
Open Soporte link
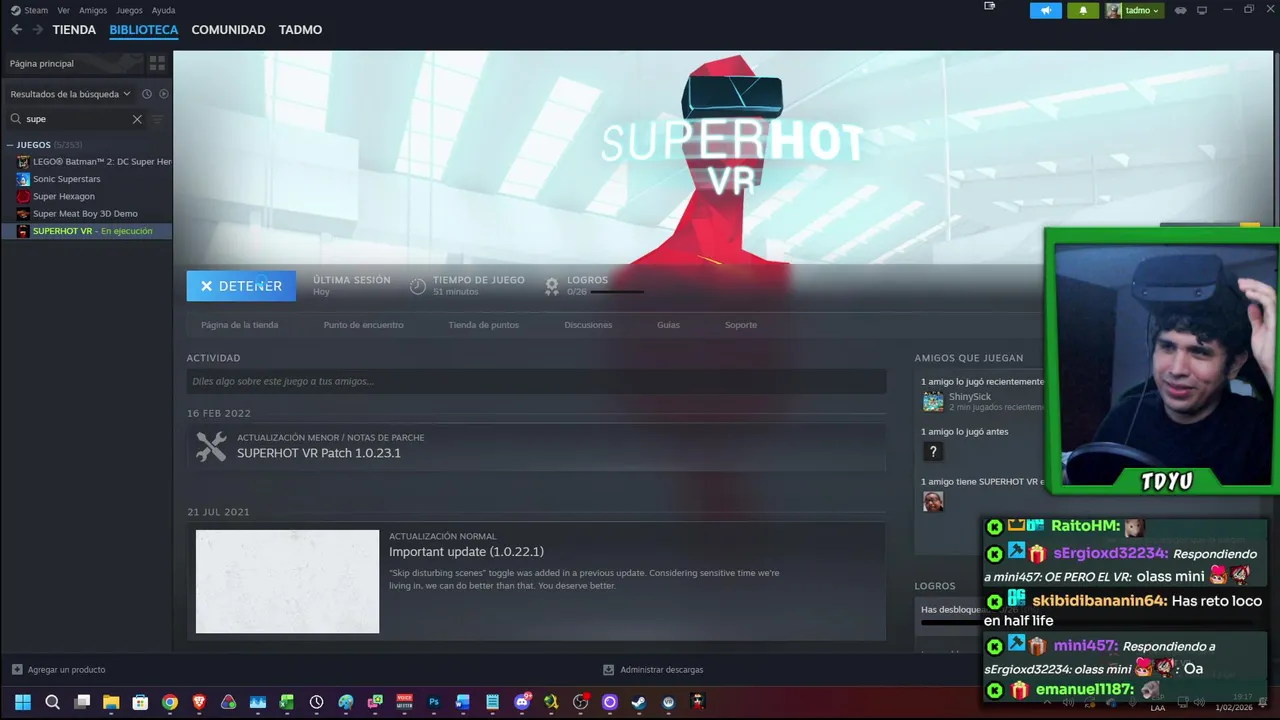click(741, 325)
